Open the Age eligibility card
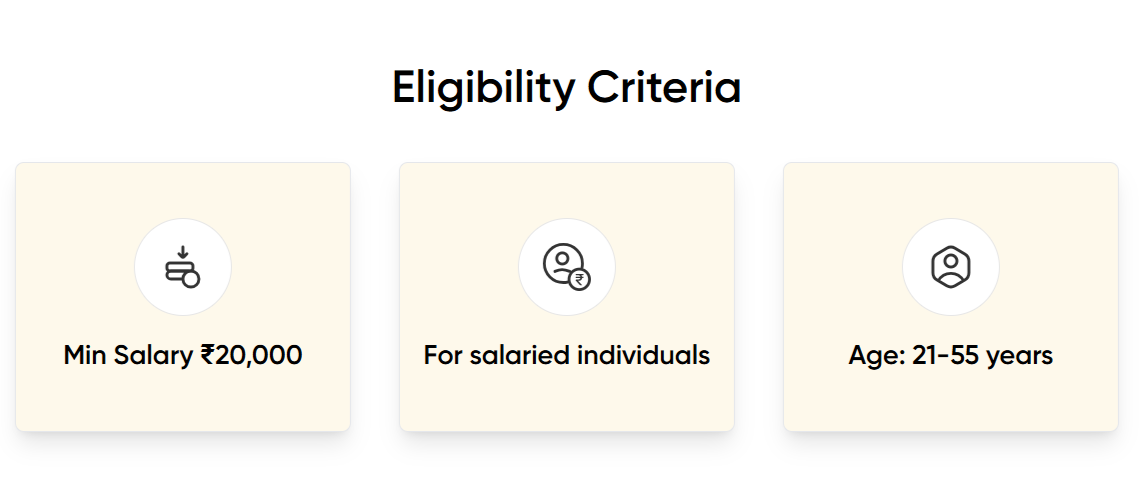Screen dimensions: 1140x477 950,400
